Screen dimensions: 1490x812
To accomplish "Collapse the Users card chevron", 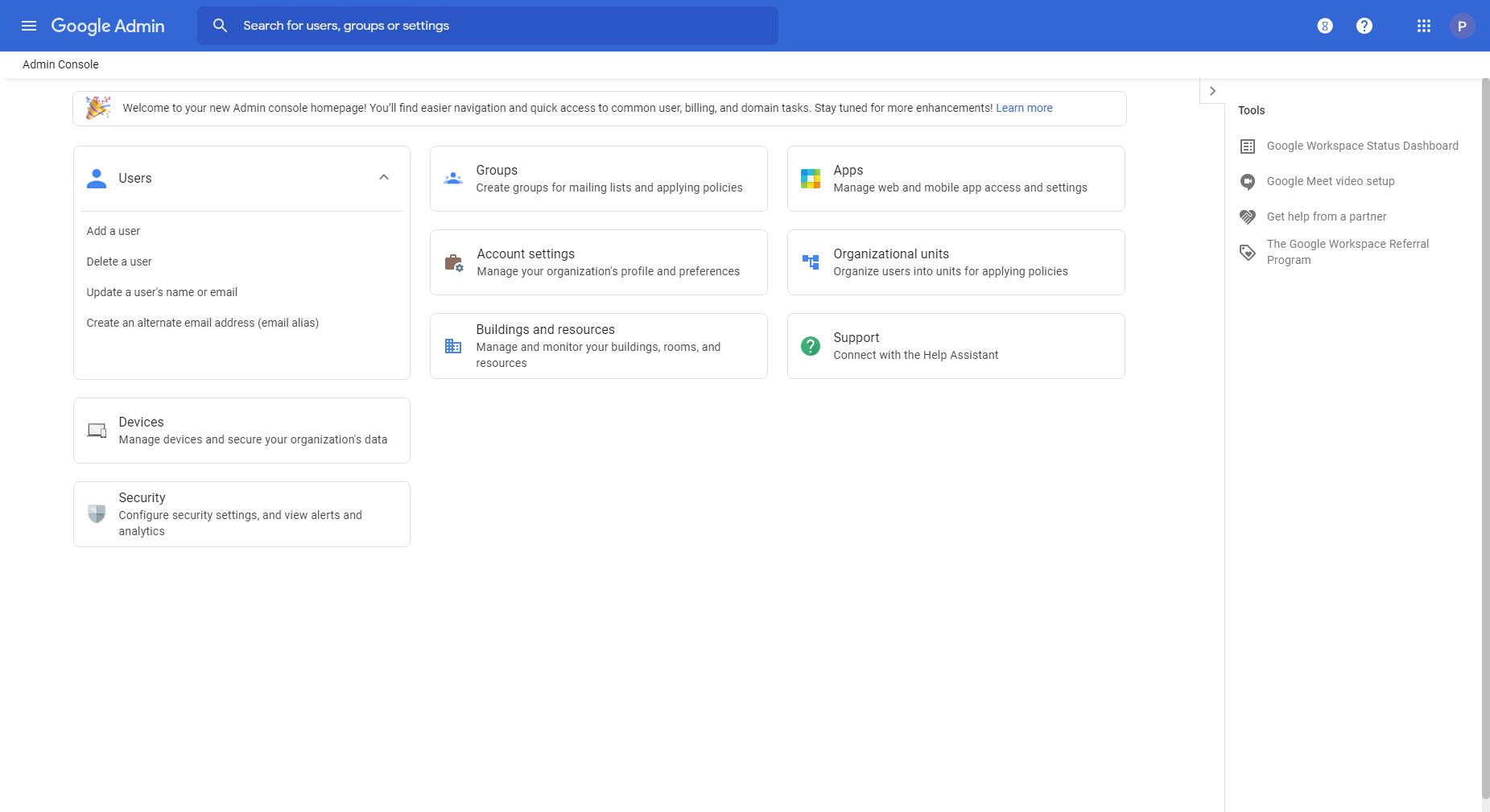I will 384,177.
